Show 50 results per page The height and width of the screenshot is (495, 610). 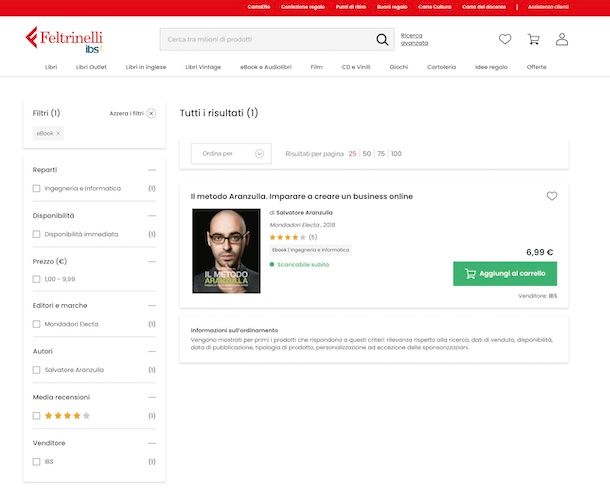(x=366, y=154)
